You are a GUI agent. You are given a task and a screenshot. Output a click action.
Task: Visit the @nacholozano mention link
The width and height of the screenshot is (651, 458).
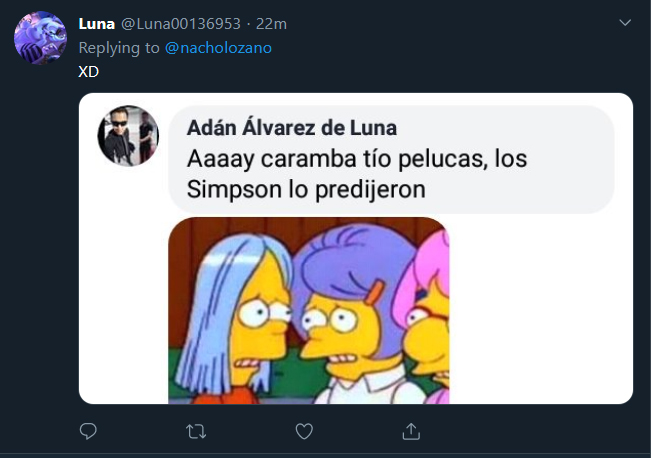point(218,48)
